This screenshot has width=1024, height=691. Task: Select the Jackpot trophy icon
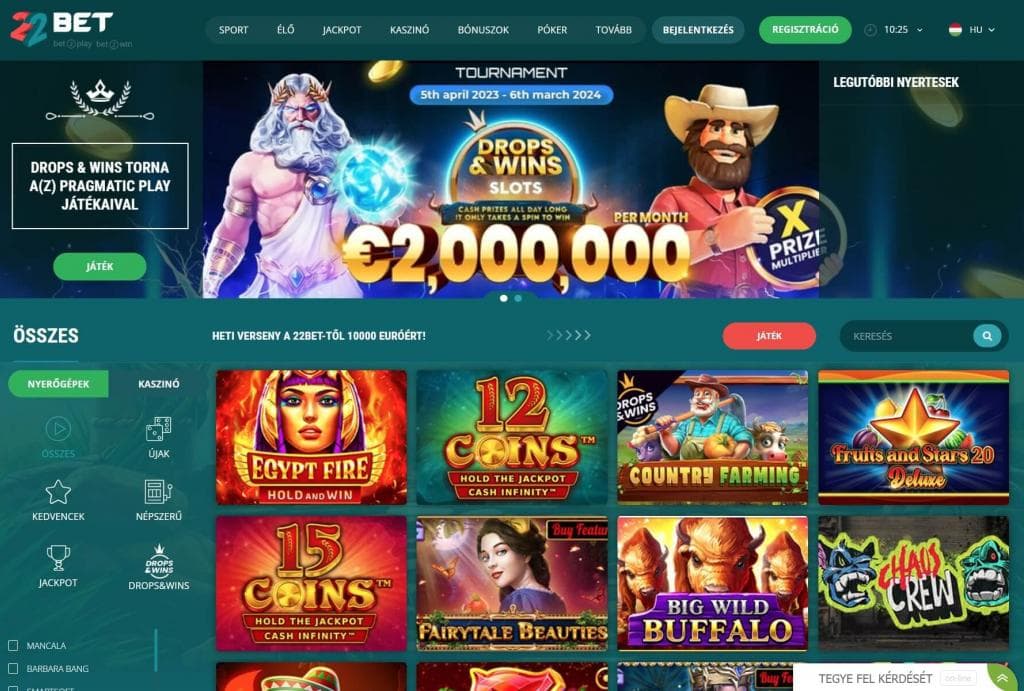pos(58,558)
